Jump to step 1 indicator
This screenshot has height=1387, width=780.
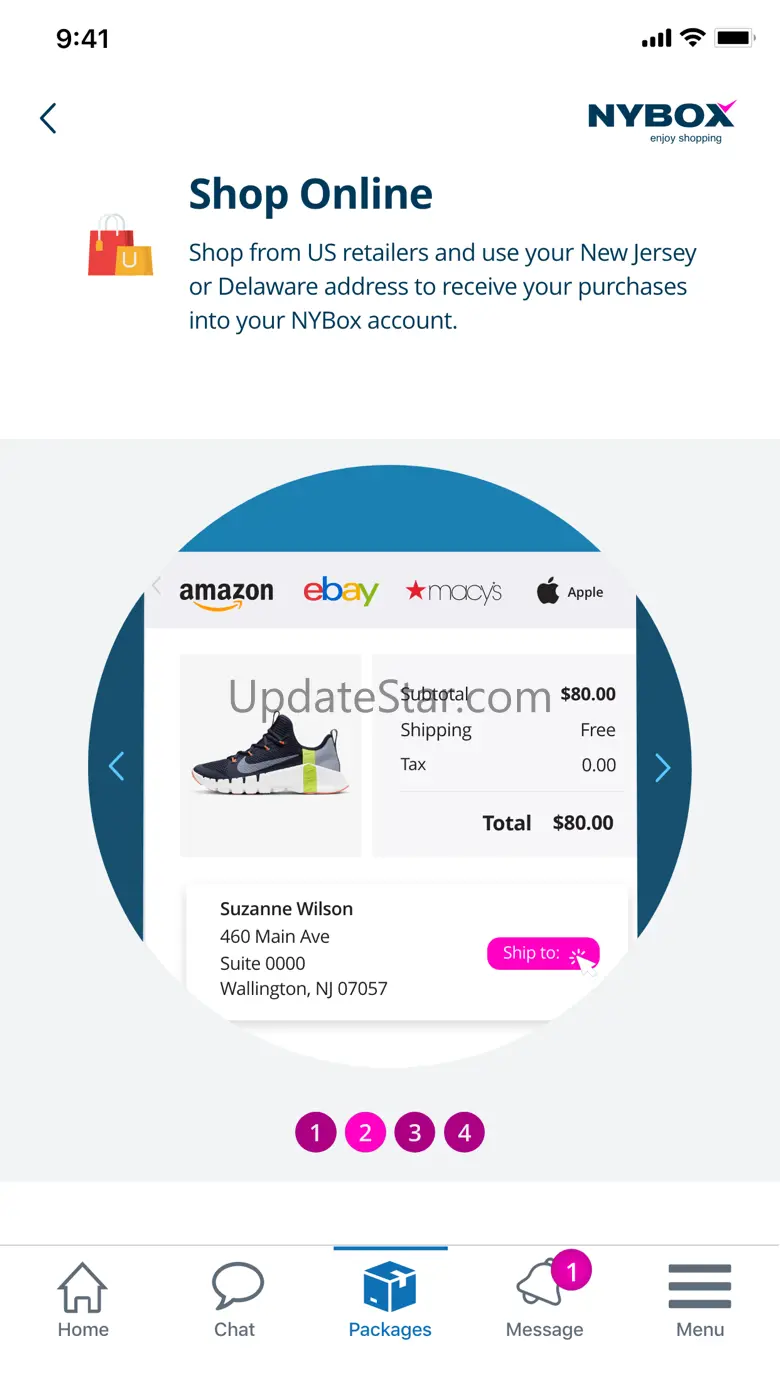coord(315,1133)
